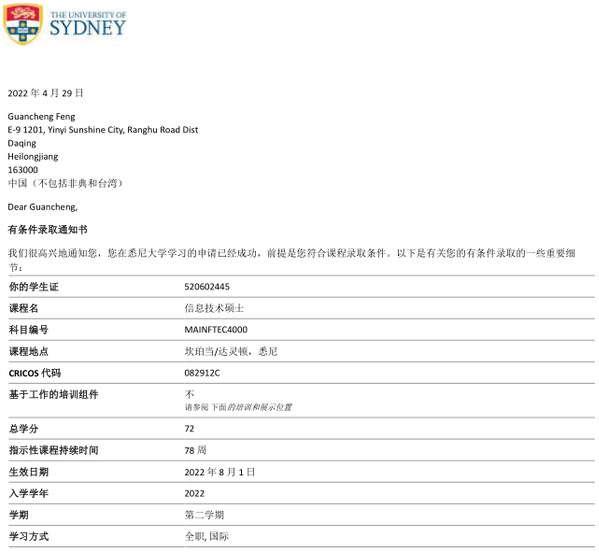Click the 入学学年 row label
Screen dimensions: 599x552
(29, 494)
